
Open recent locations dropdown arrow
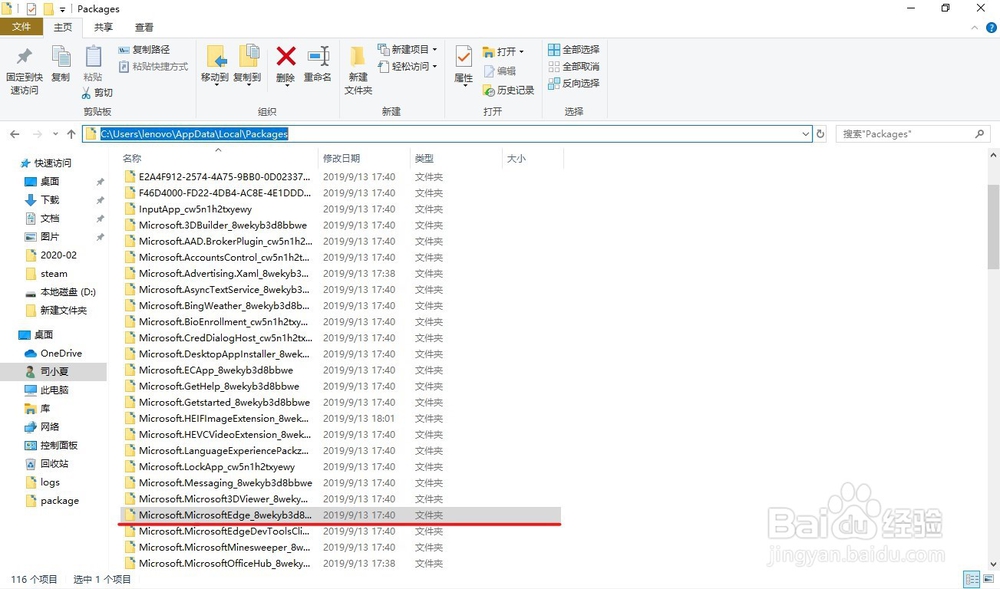point(55,134)
